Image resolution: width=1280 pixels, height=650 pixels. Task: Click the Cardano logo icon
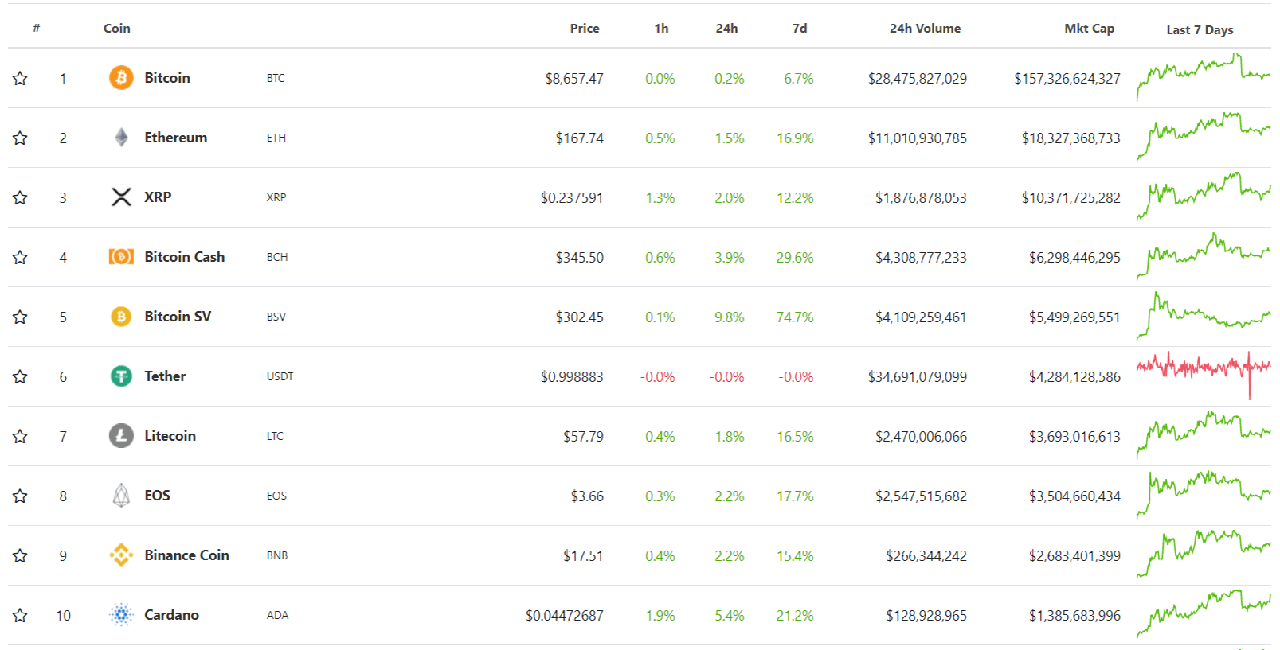[x=121, y=615]
